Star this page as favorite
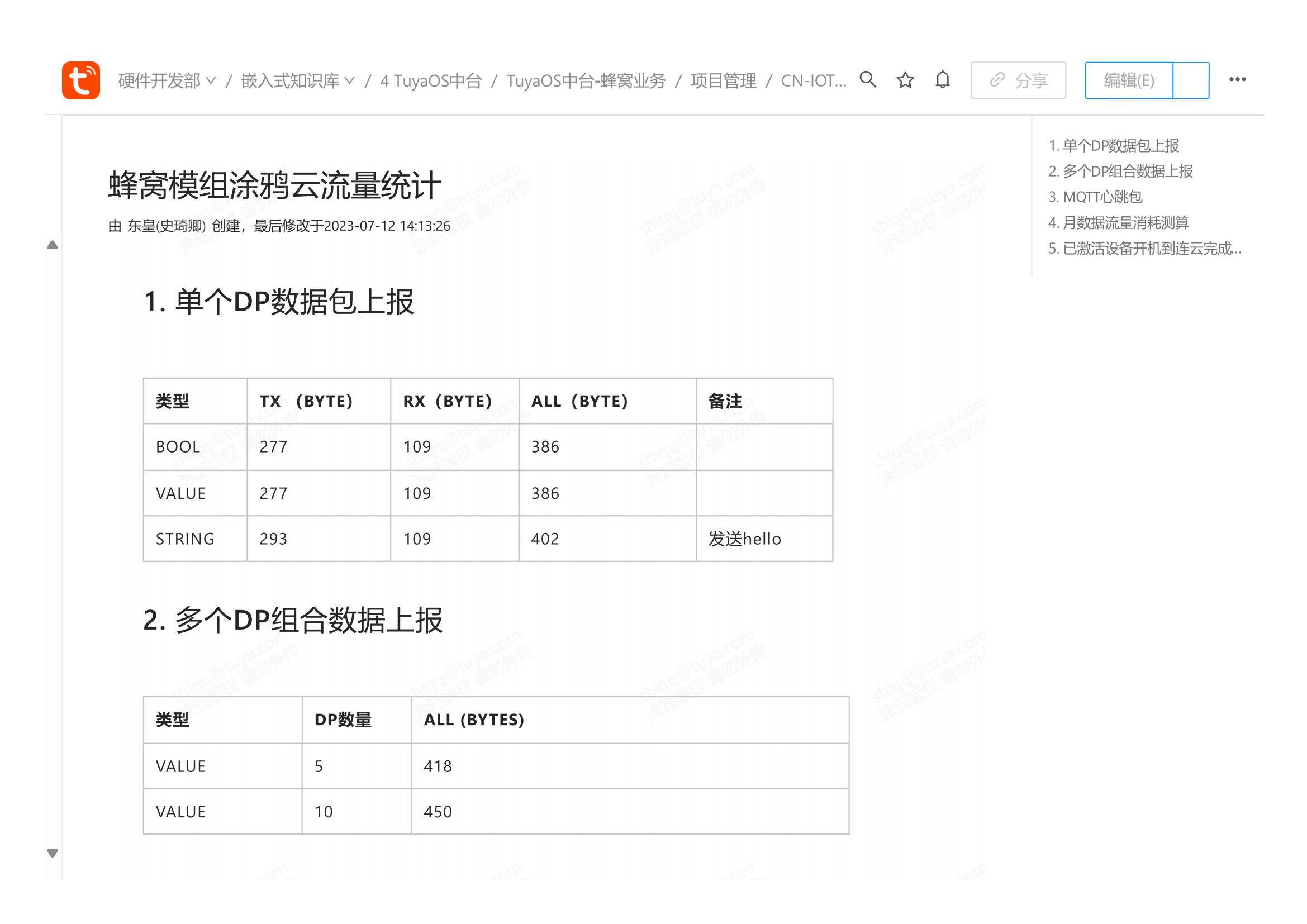 [905, 80]
